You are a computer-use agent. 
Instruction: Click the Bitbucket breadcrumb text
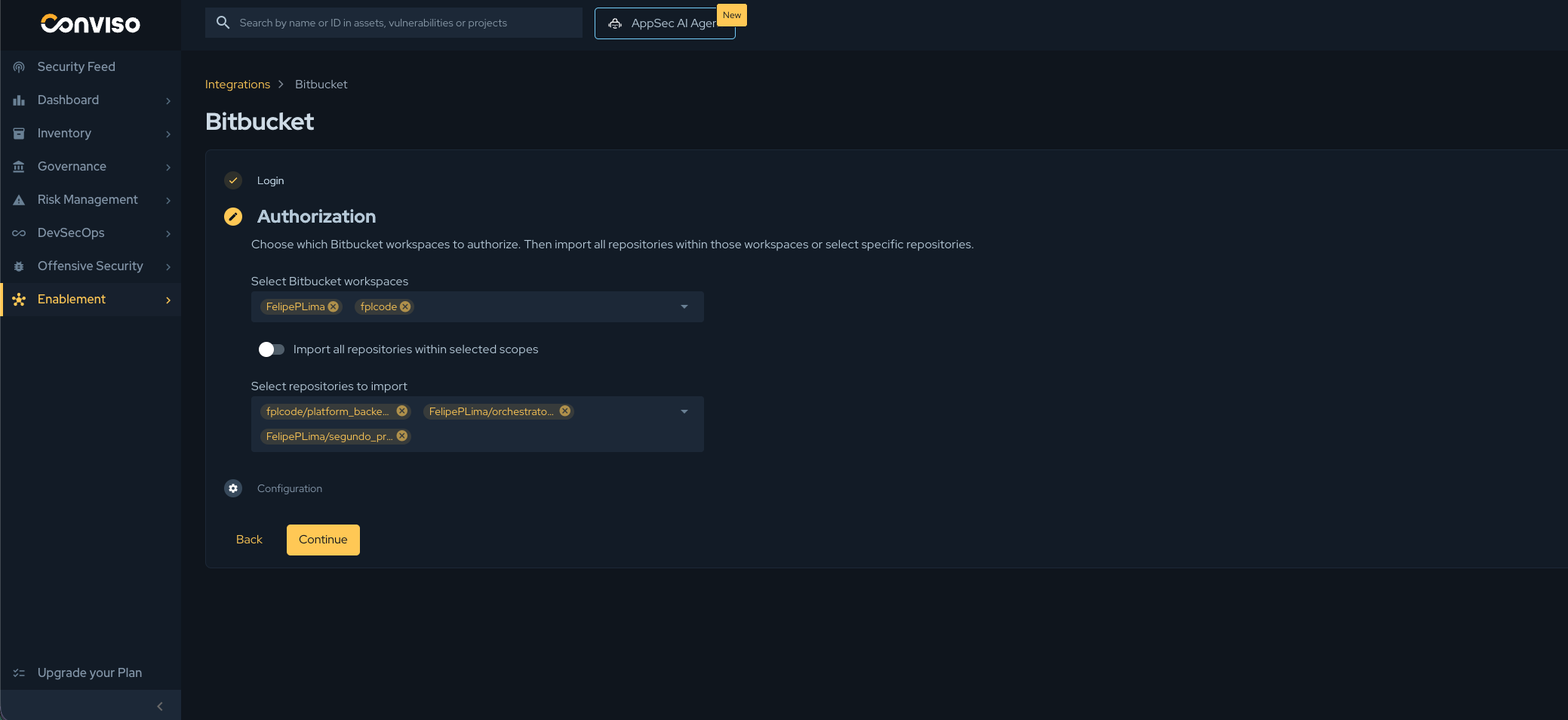[321, 85]
